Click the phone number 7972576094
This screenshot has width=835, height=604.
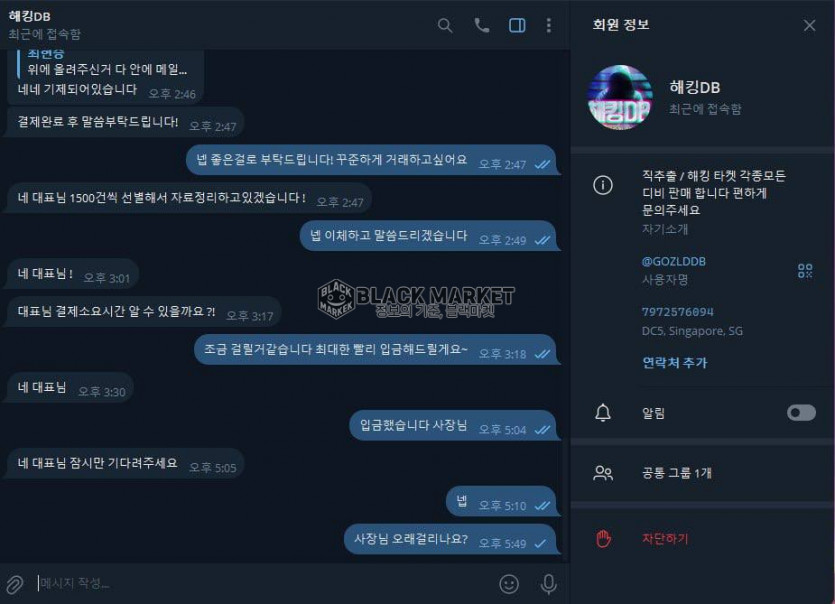point(677,312)
